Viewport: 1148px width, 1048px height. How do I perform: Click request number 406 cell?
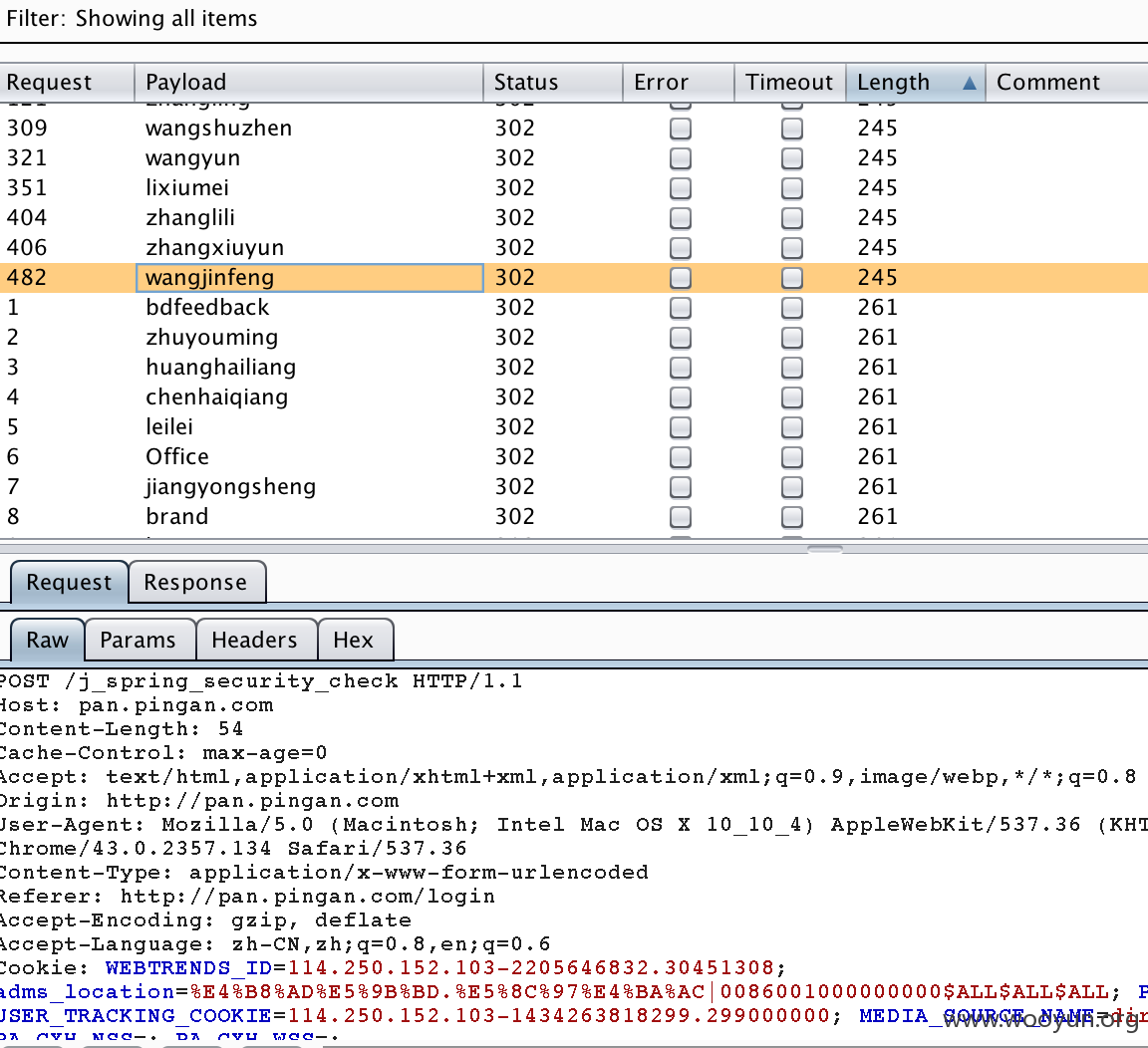point(68,248)
